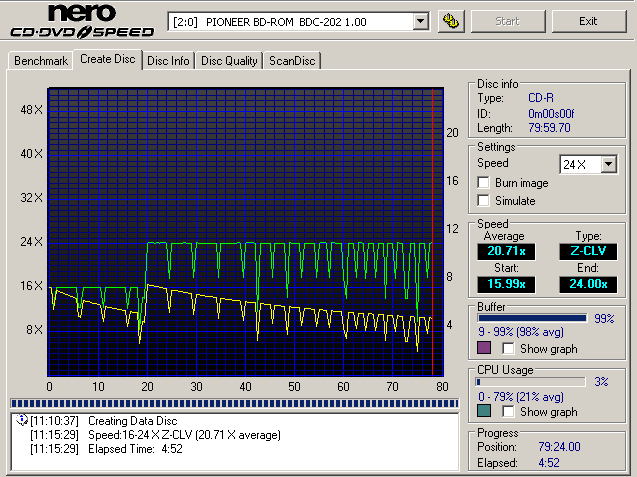637x477 pixels.
Task: Click the Buffer level progress bar
Action: (x=531, y=318)
